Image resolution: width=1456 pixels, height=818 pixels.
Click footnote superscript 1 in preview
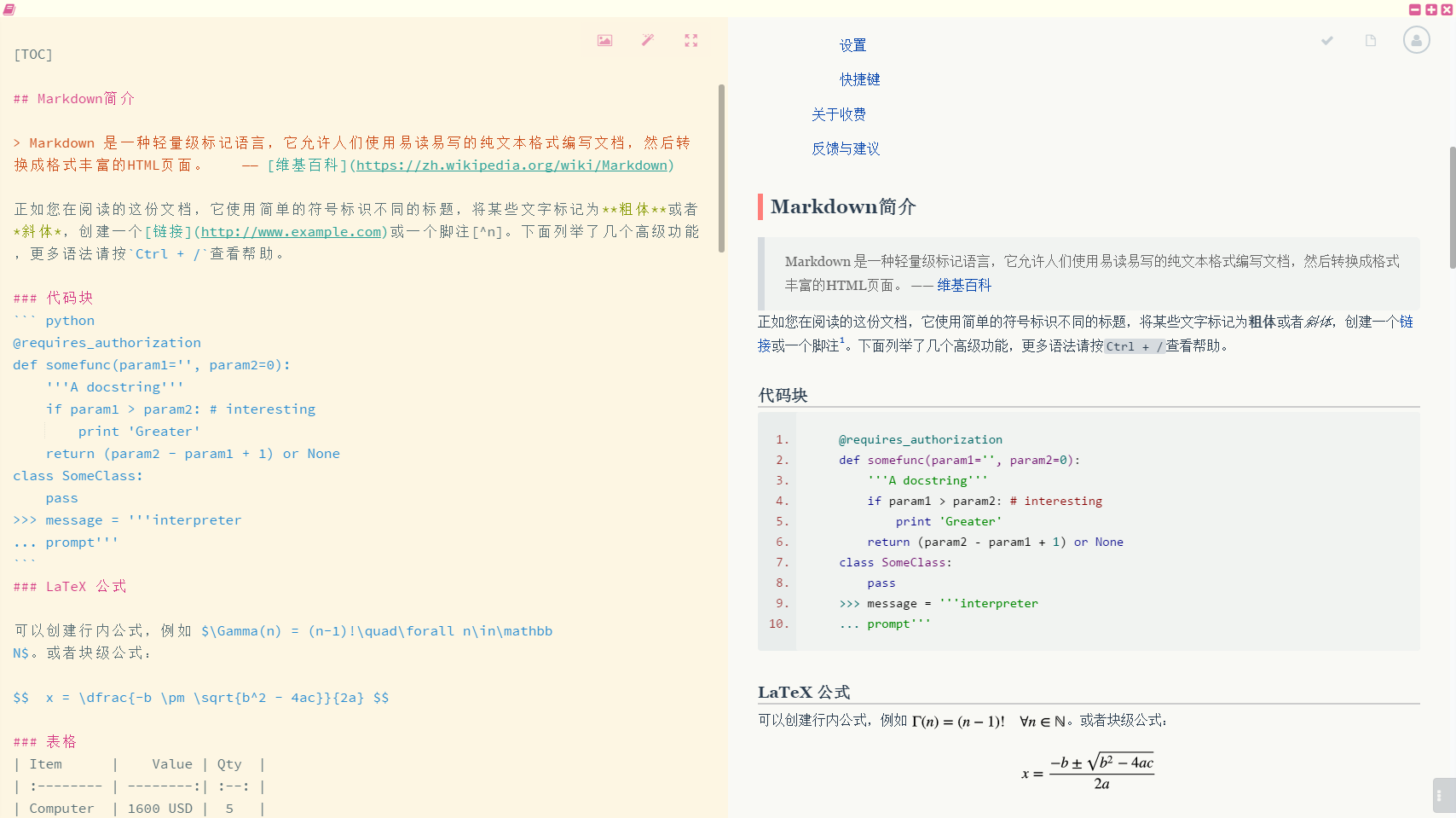(842, 340)
